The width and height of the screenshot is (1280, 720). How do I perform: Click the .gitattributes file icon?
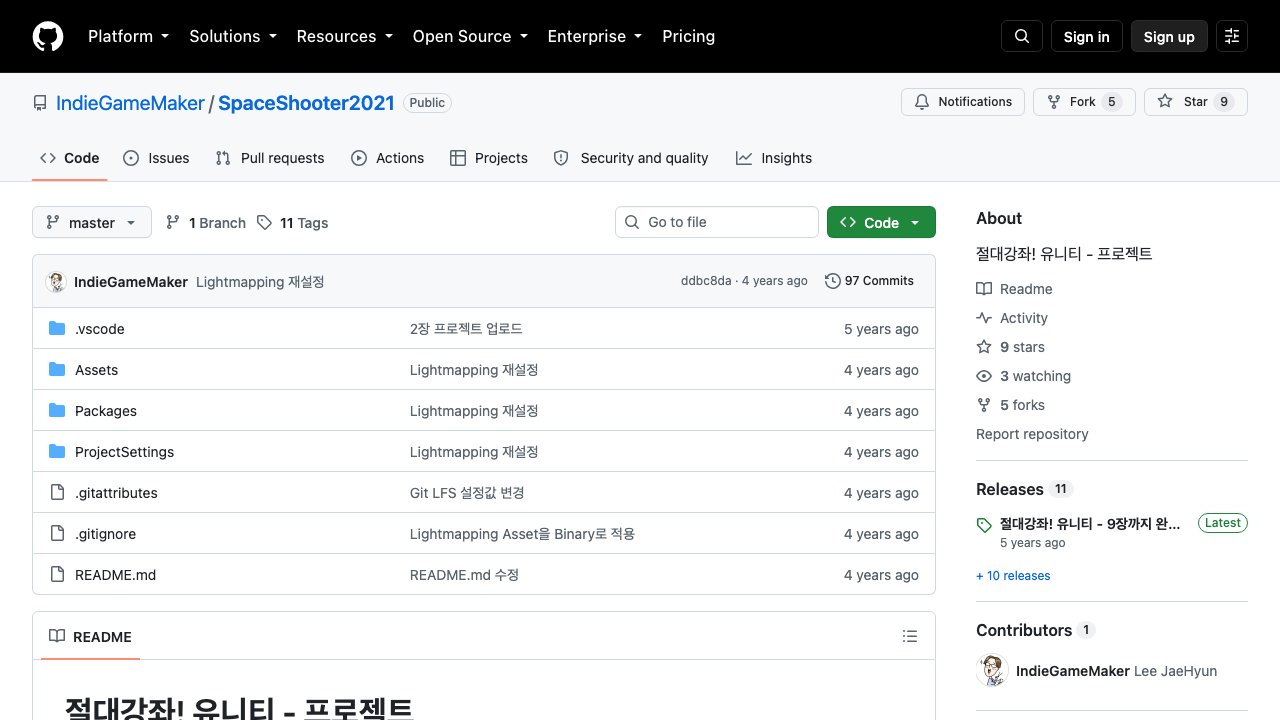[x=57, y=493]
